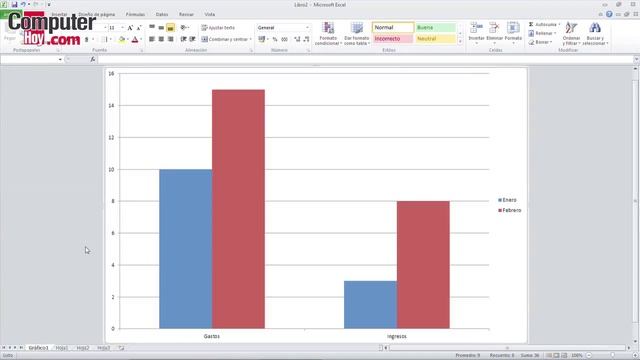Screen dimensions: 640x360
Task: Switch to Page Layout view in status bar
Action: pyautogui.click(x=556, y=356)
